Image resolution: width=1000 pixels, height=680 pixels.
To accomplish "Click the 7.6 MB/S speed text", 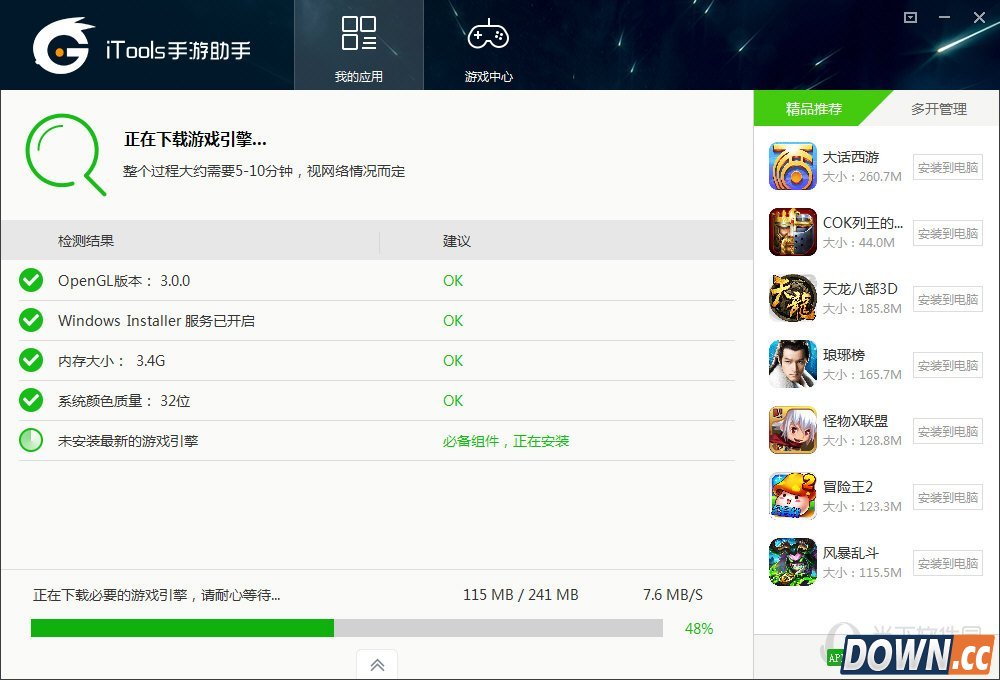I will (x=673, y=595).
